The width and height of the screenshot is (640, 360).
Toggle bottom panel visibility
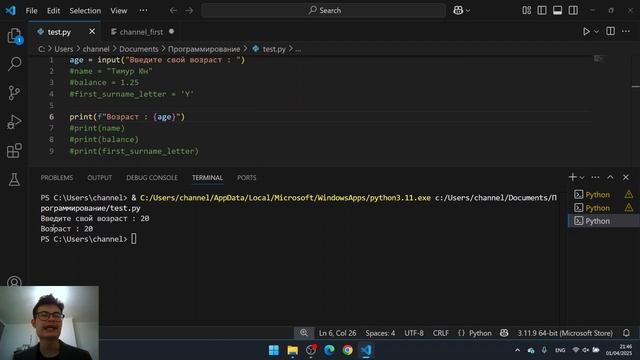(558, 10)
